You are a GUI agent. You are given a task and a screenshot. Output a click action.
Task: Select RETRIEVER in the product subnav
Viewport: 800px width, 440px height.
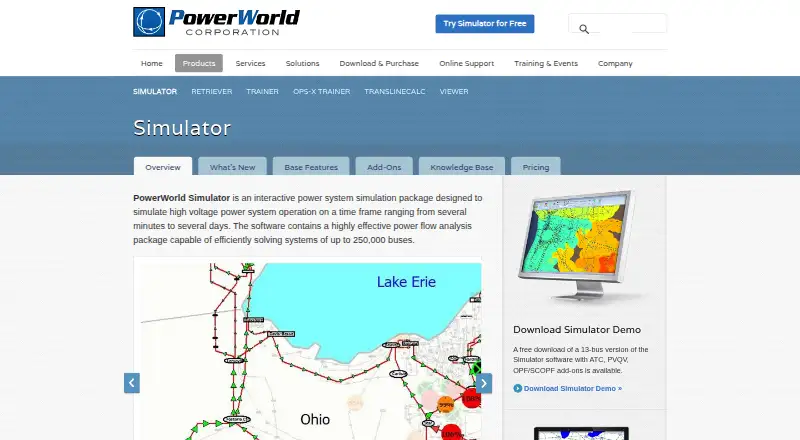click(x=212, y=91)
